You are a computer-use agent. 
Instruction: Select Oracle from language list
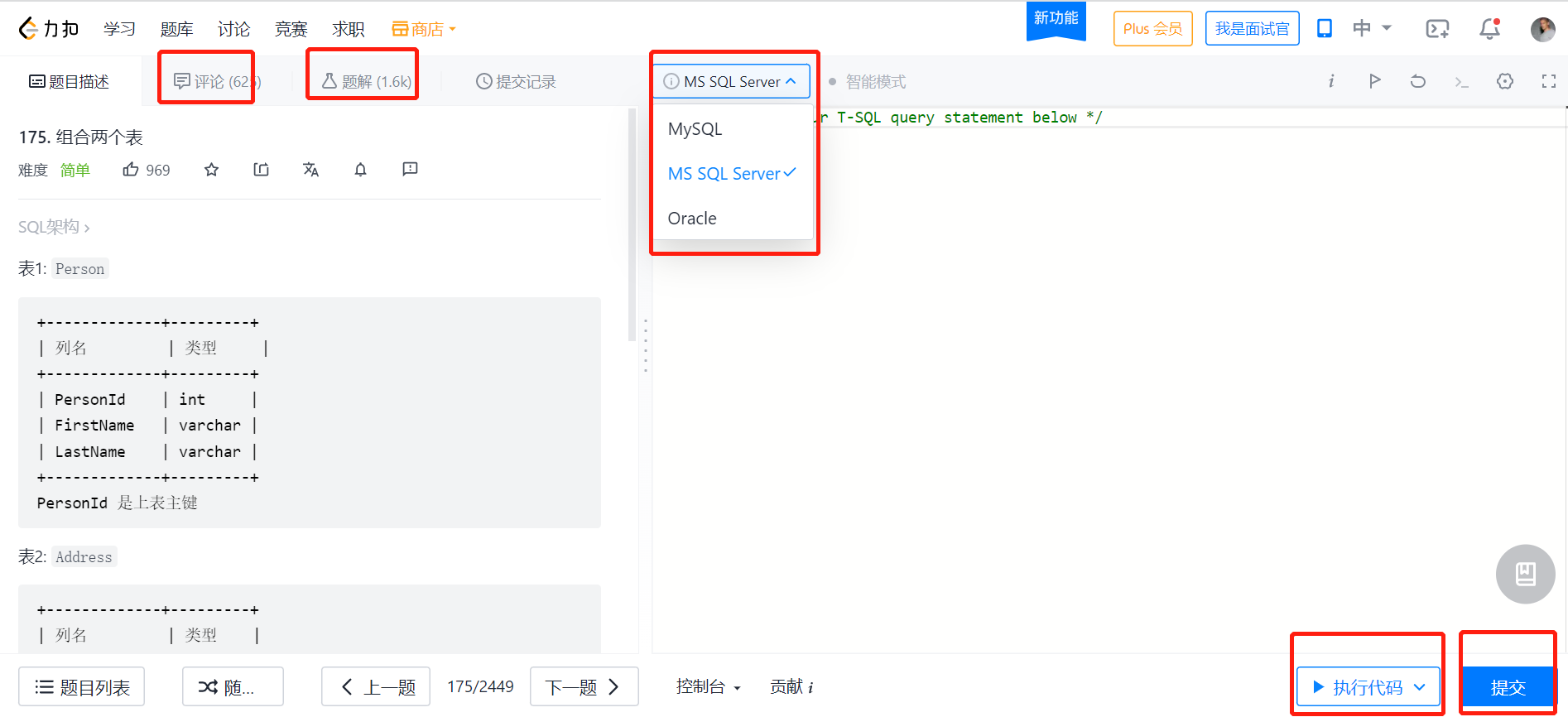(x=733, y=219)
